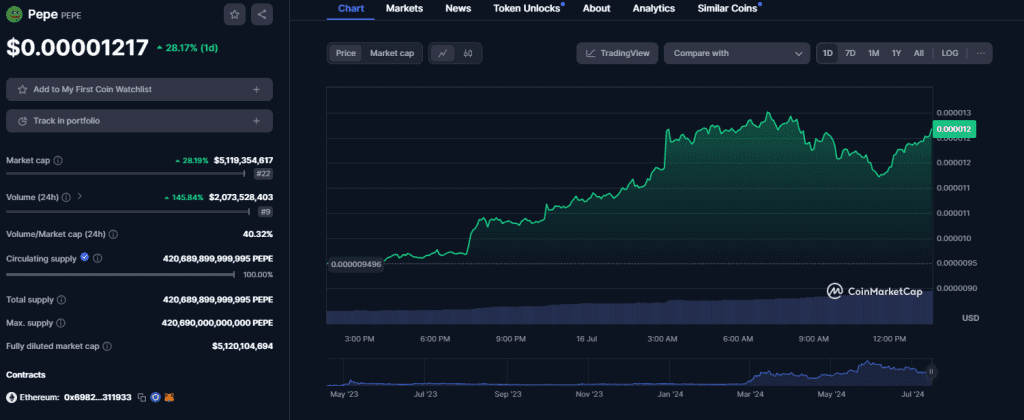Viewport: 1024px width, 420px height.
Task: Click the range handle on mini timeline
Action: pos(931,371)
